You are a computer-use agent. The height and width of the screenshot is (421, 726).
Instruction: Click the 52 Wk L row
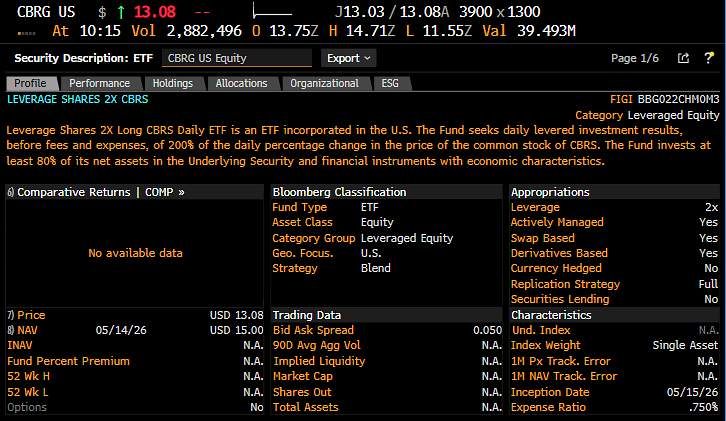click(x=135, y=392)
